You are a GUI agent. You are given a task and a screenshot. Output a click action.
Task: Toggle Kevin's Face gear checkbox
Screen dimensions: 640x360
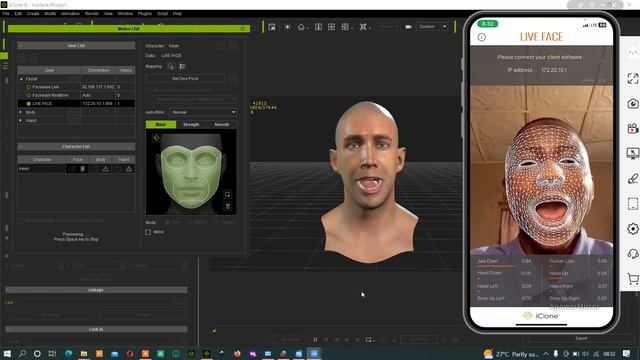pos(72,169)
